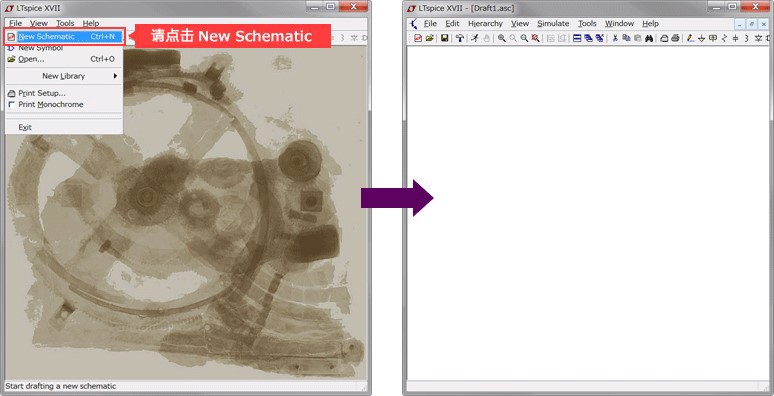Viewport: 774px width, 396px height.
Task: Open the Simulate menu
Action: 553,23
